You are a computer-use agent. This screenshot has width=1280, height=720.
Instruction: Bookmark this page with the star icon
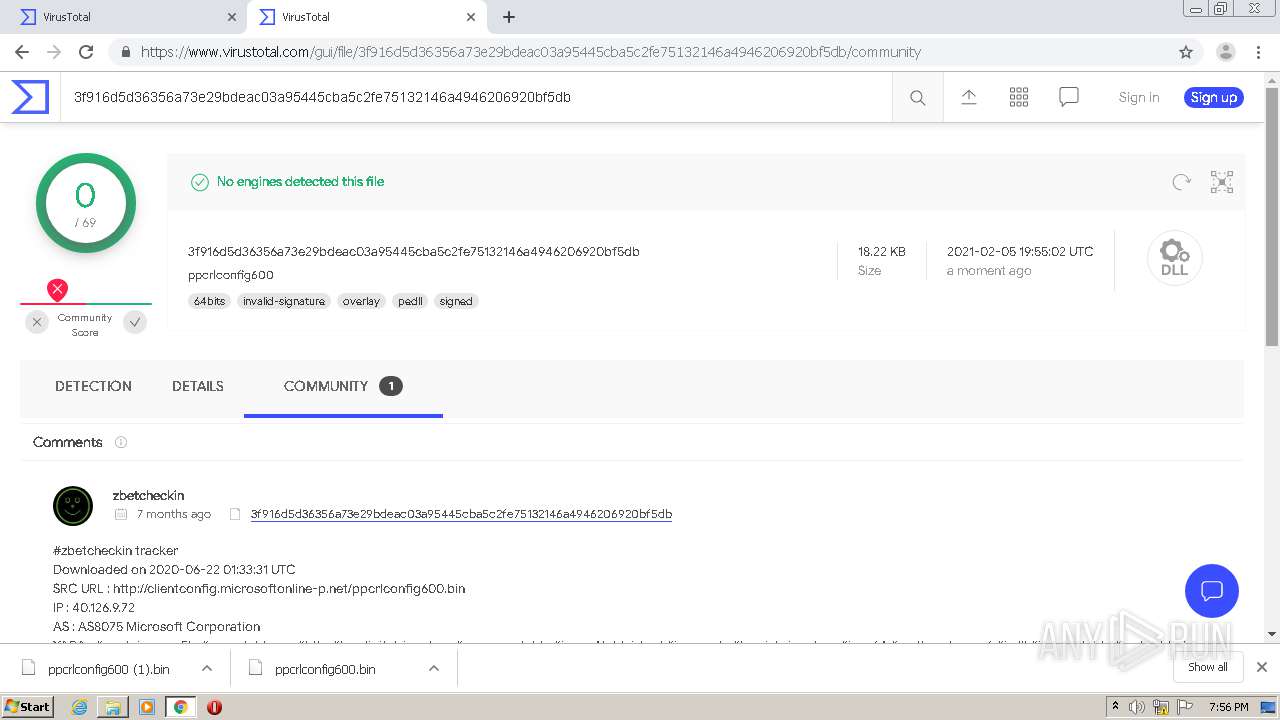point(1186,52)
